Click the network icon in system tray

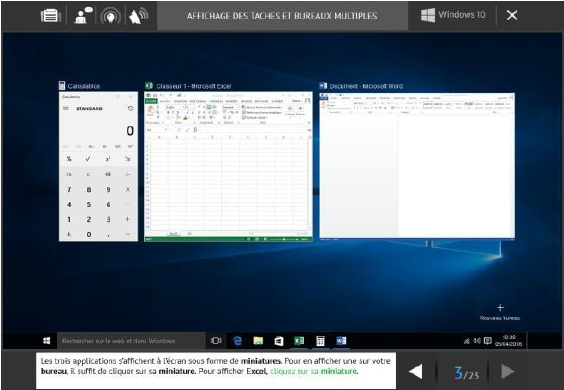[467, 341]
